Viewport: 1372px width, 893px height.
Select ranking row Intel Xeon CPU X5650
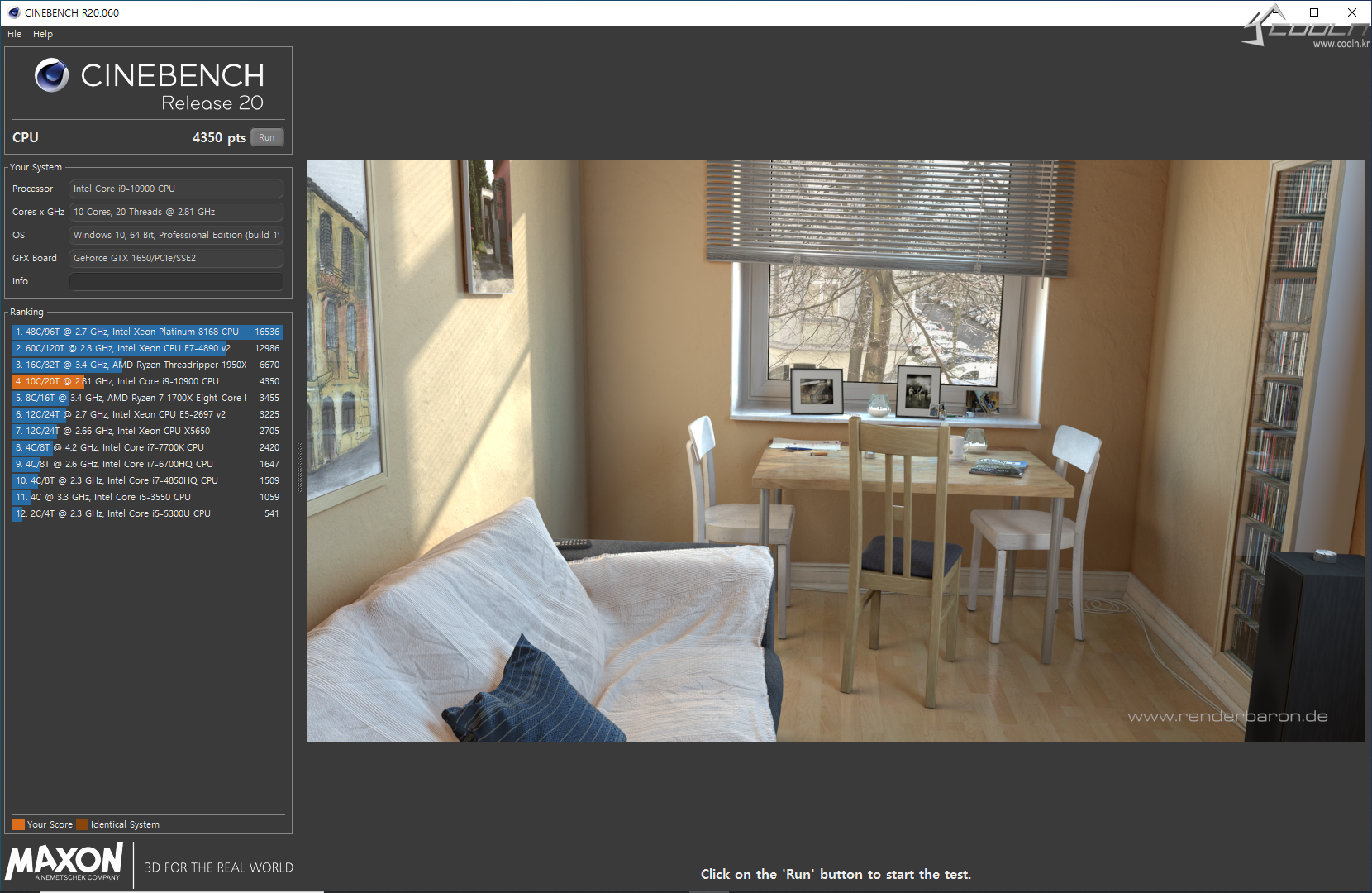click(148, 431)
